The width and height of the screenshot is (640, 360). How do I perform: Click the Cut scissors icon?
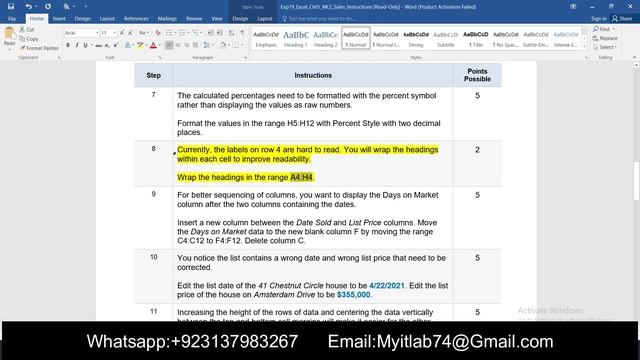pos(22,29)
